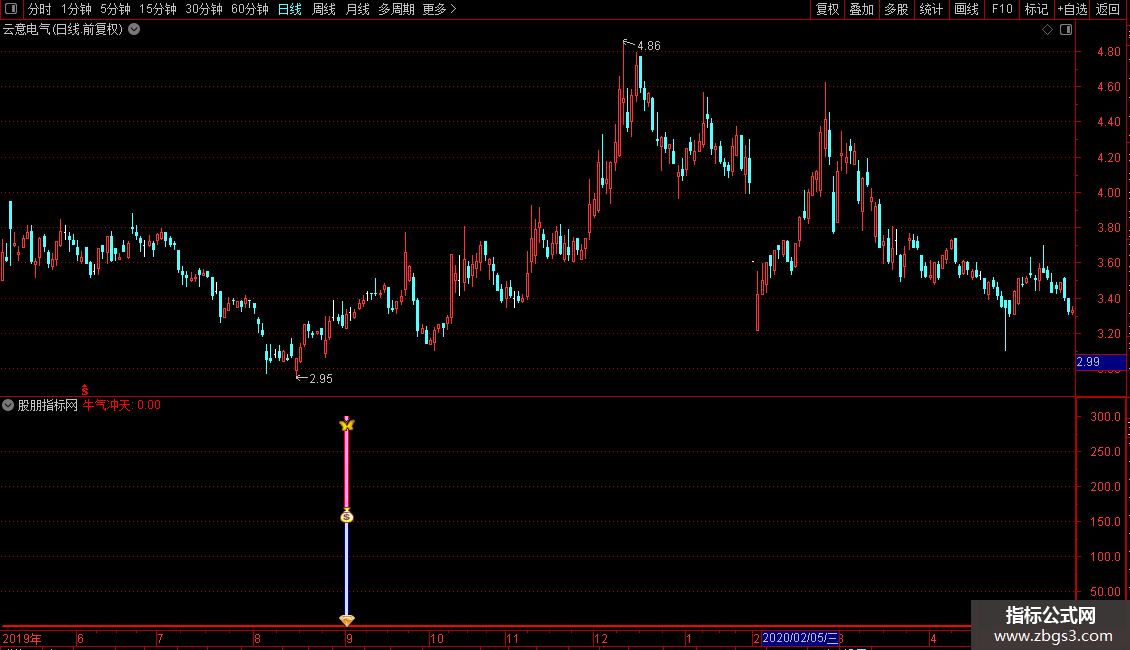Click the 标记 mark button

(1036, 9)
